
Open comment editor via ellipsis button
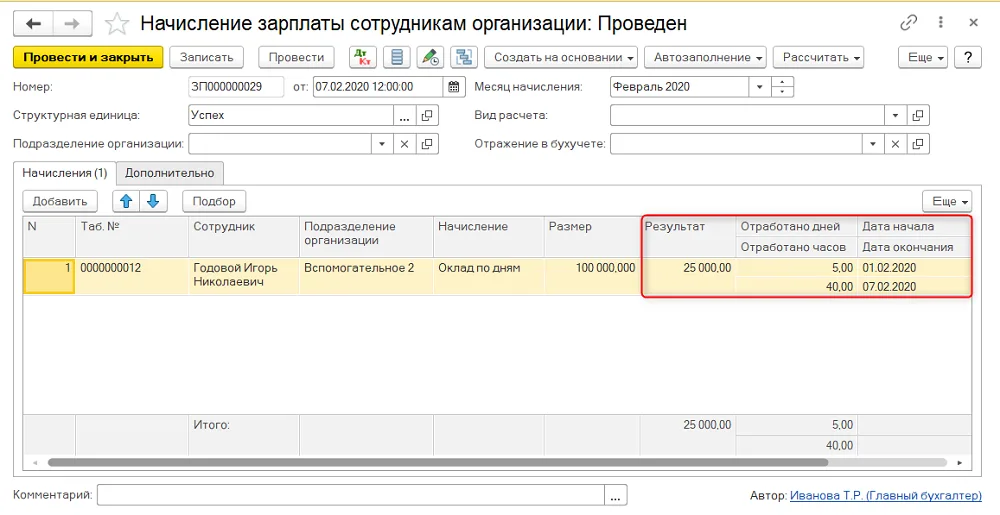click(x=615, y=495)
